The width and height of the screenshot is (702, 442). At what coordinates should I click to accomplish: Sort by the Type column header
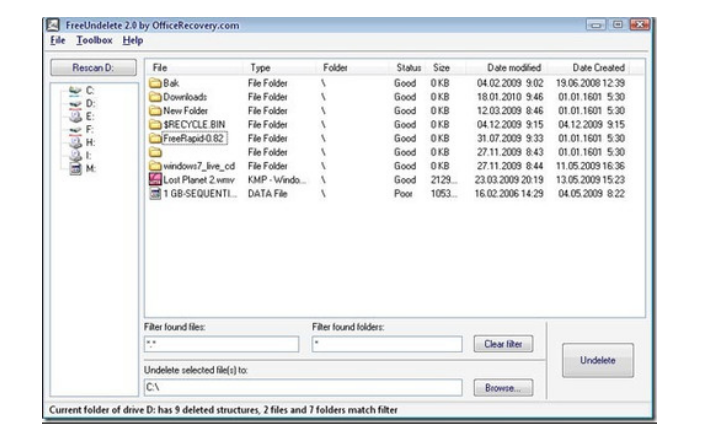[x=260, y=68]
